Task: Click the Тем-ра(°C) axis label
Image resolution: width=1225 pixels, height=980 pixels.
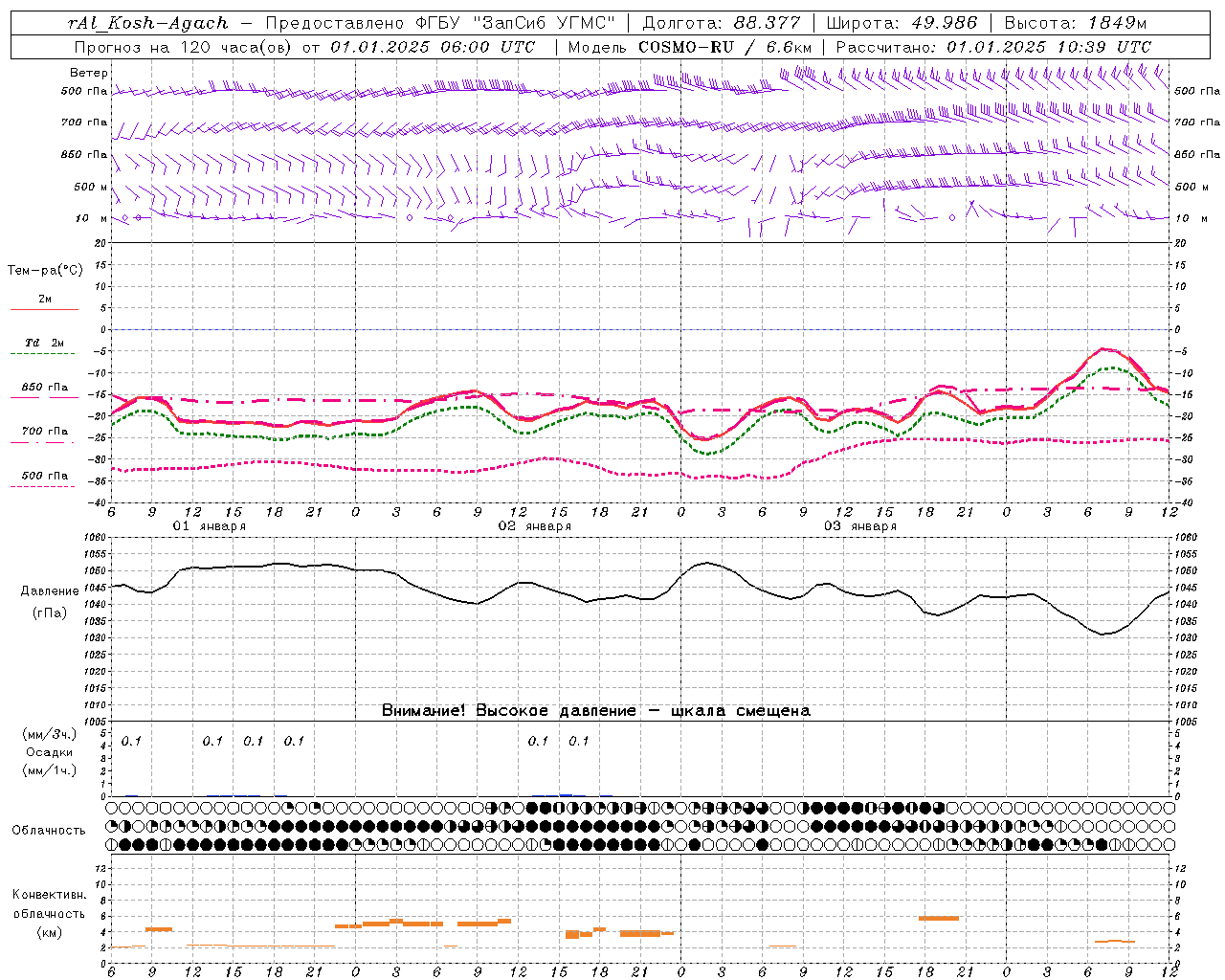Action: pyautogui.click(x=45, y=271)
